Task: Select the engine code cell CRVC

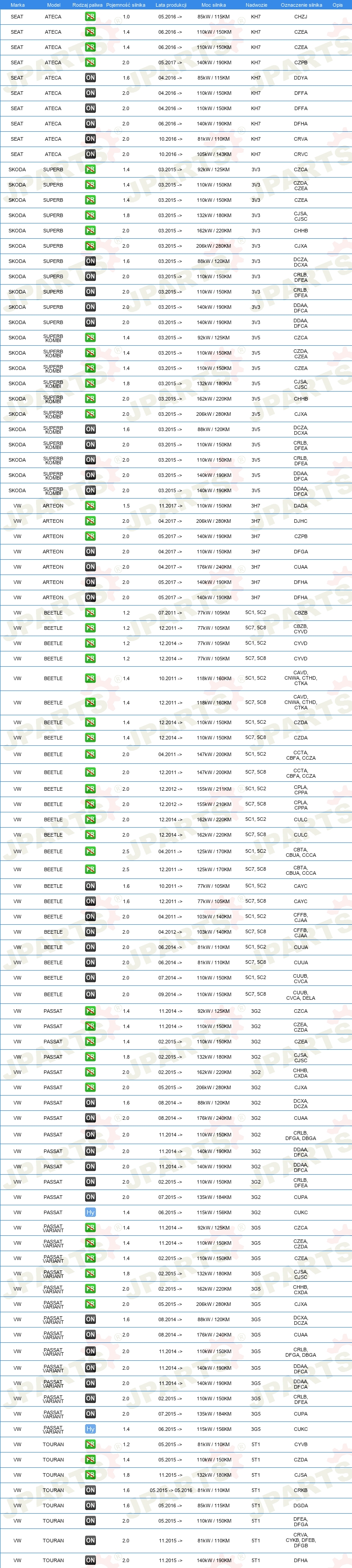Action: coord(301,154)
